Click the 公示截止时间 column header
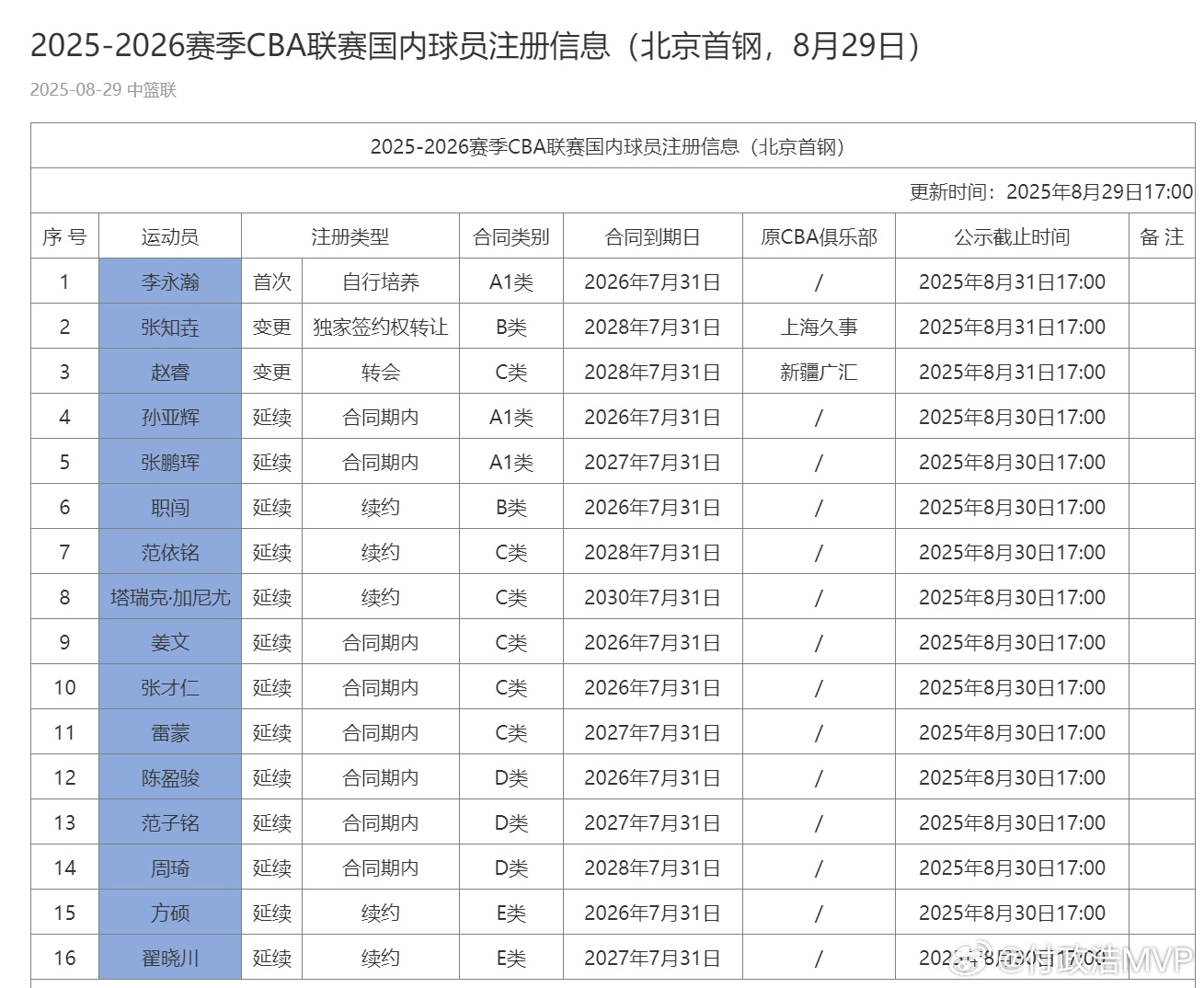The image size is (1204, 988). click(x=1012, y=236)
